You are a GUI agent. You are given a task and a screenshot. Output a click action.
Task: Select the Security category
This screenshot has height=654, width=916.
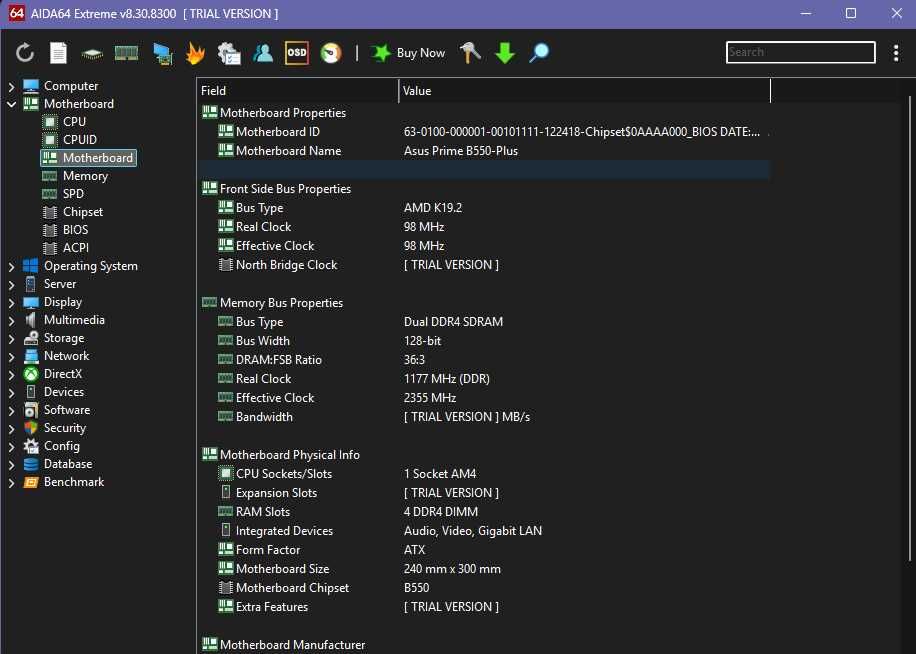[64, 428]
